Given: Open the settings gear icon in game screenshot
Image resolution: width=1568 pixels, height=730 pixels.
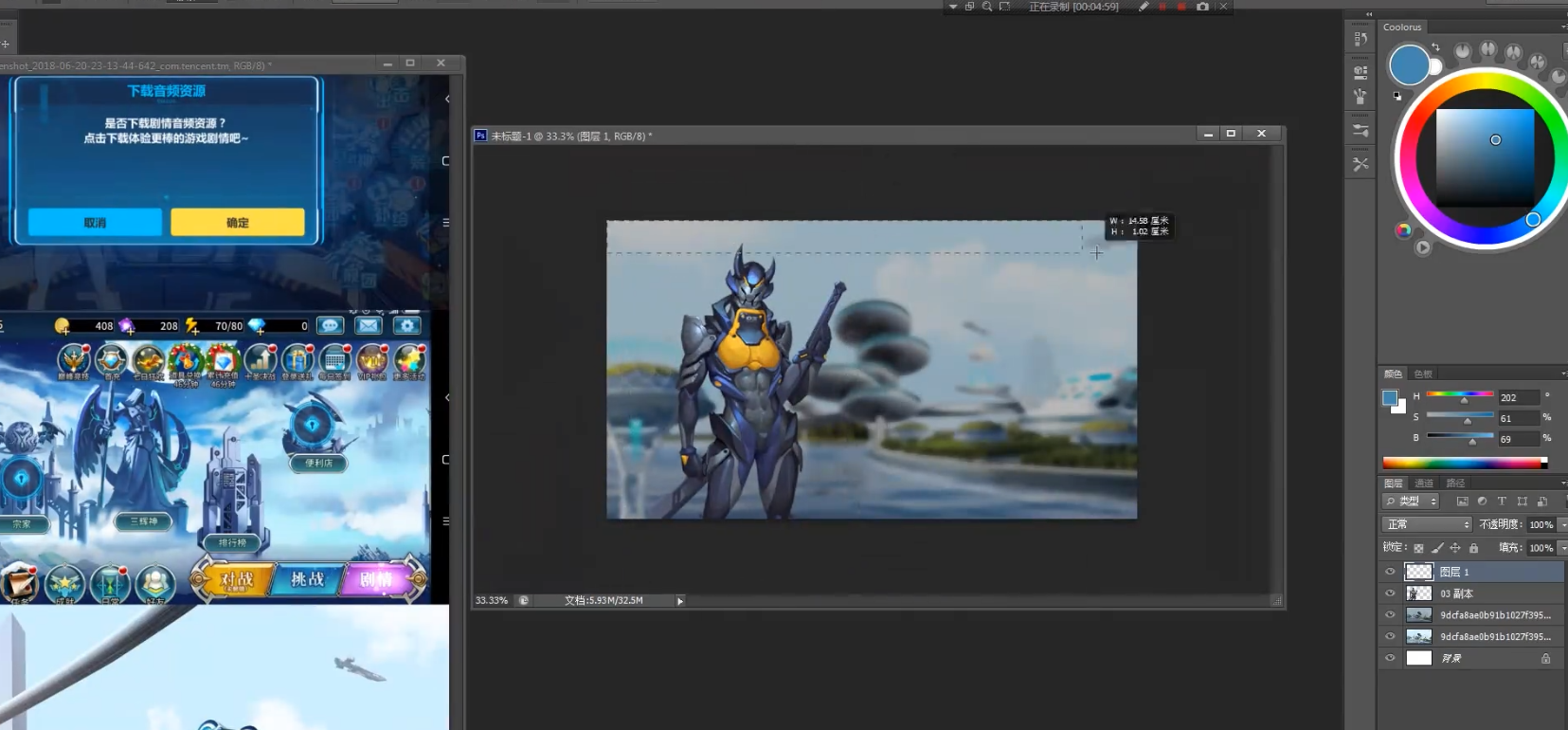Looking at the screenshot, I should click(x=407, y=325).
